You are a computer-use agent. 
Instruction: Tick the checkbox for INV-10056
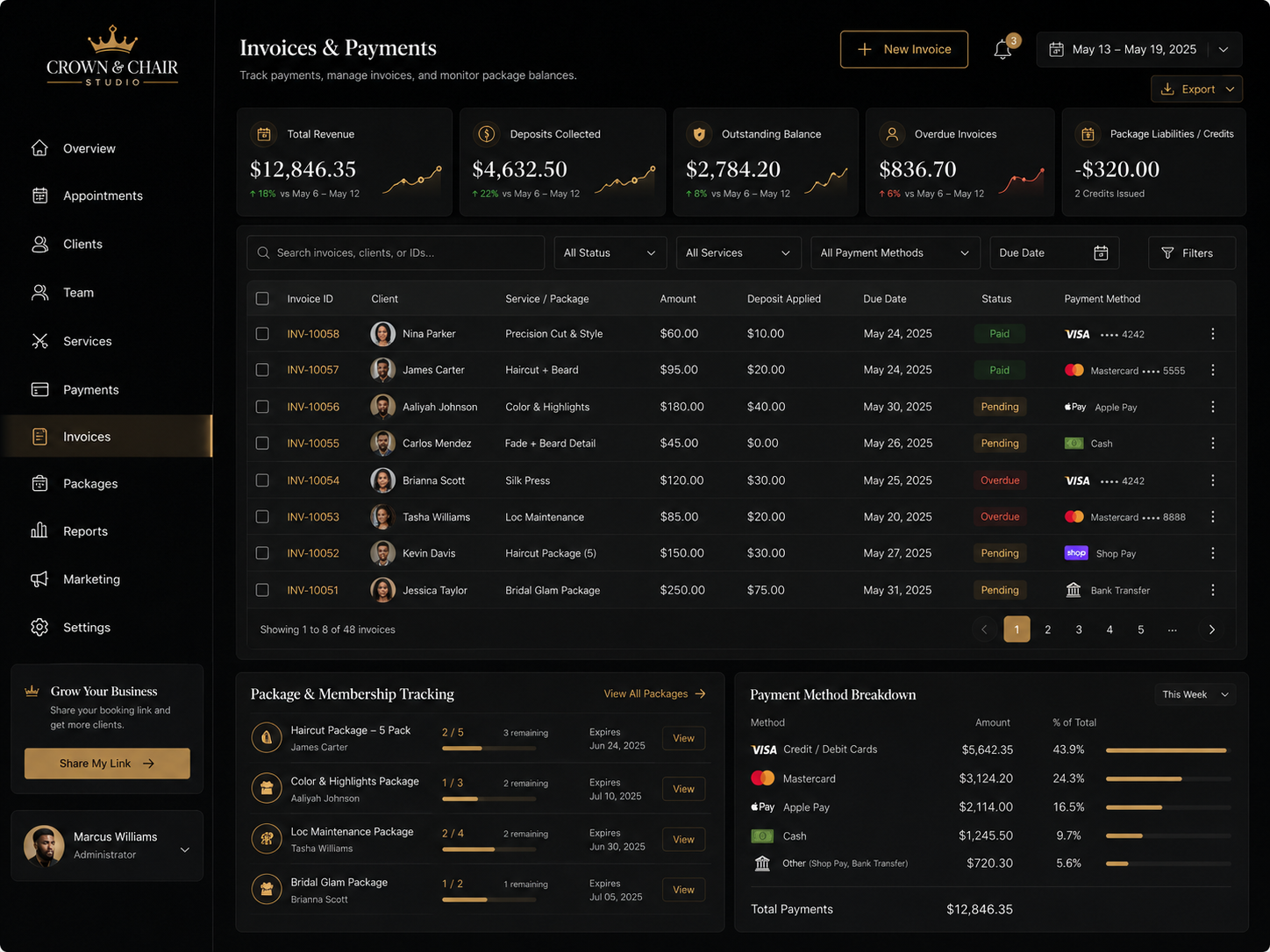[262, 407]
